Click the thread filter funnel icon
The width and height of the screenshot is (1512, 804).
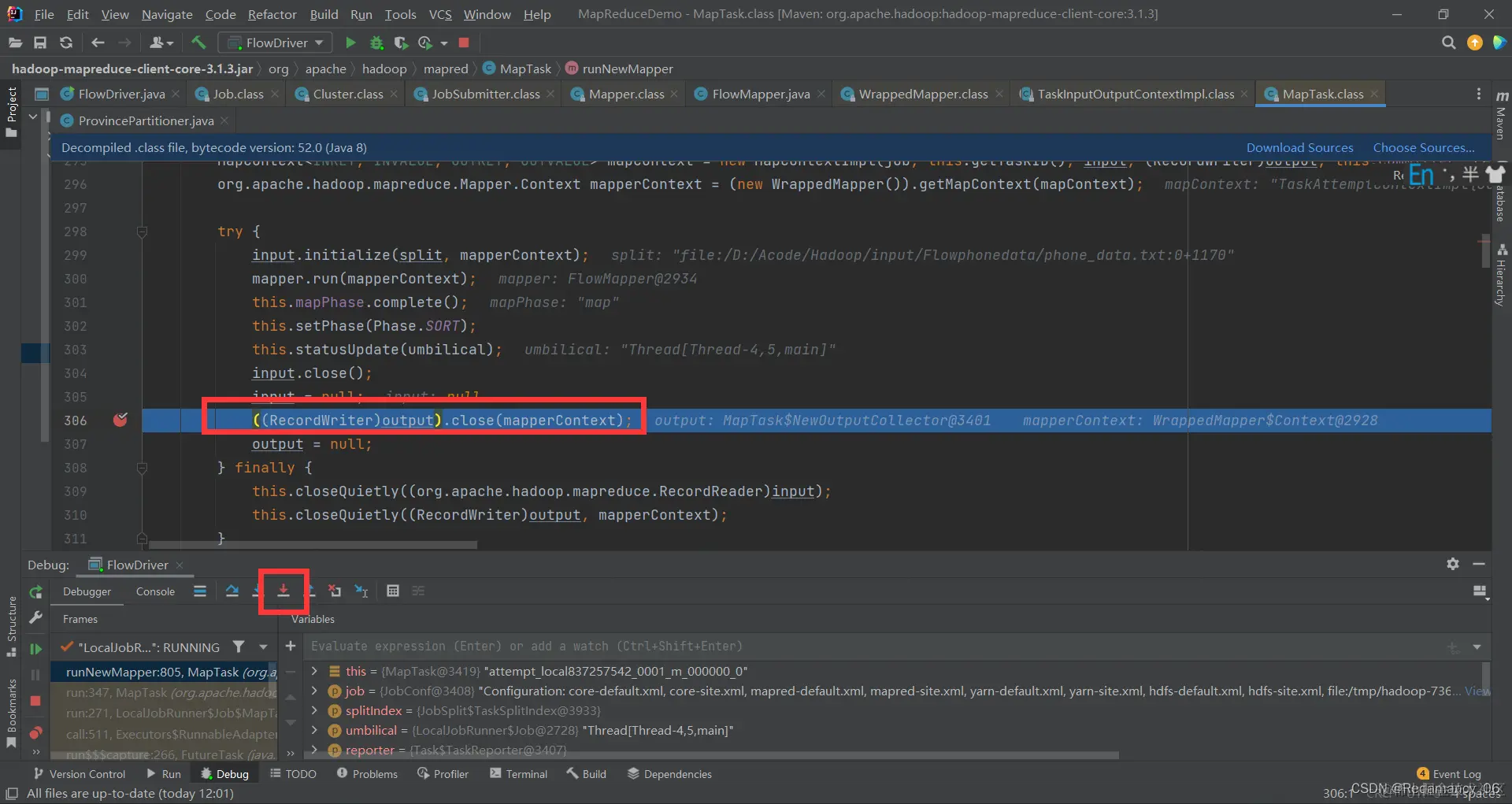click(x=239, y=647)
